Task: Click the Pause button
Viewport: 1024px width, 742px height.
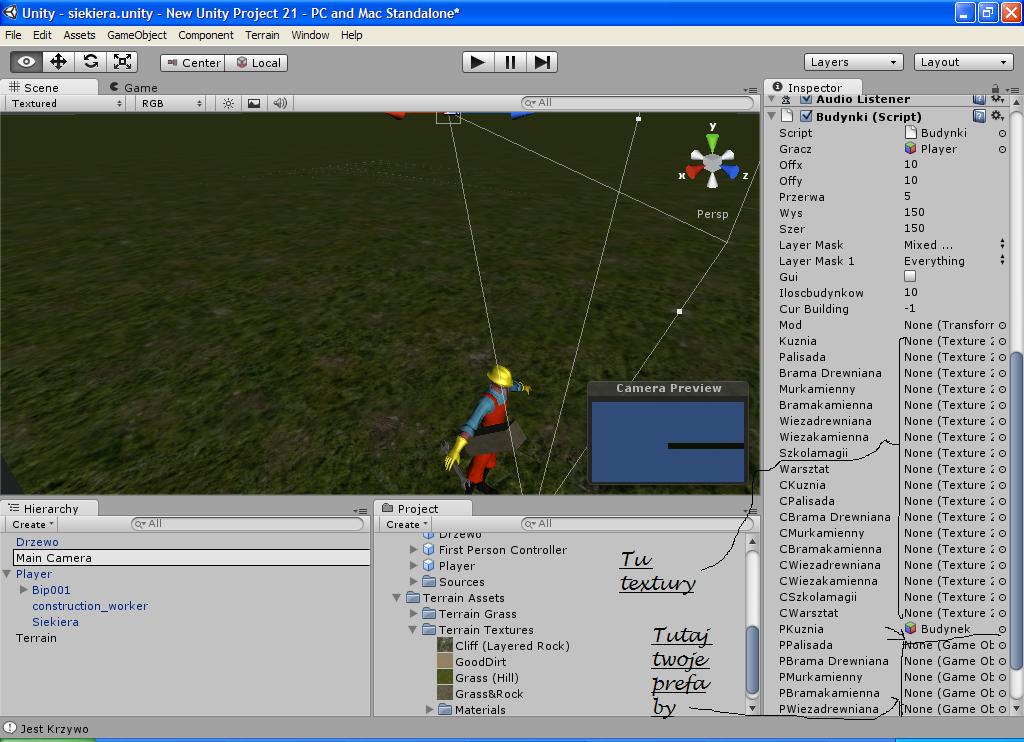Action: (510, 62)
